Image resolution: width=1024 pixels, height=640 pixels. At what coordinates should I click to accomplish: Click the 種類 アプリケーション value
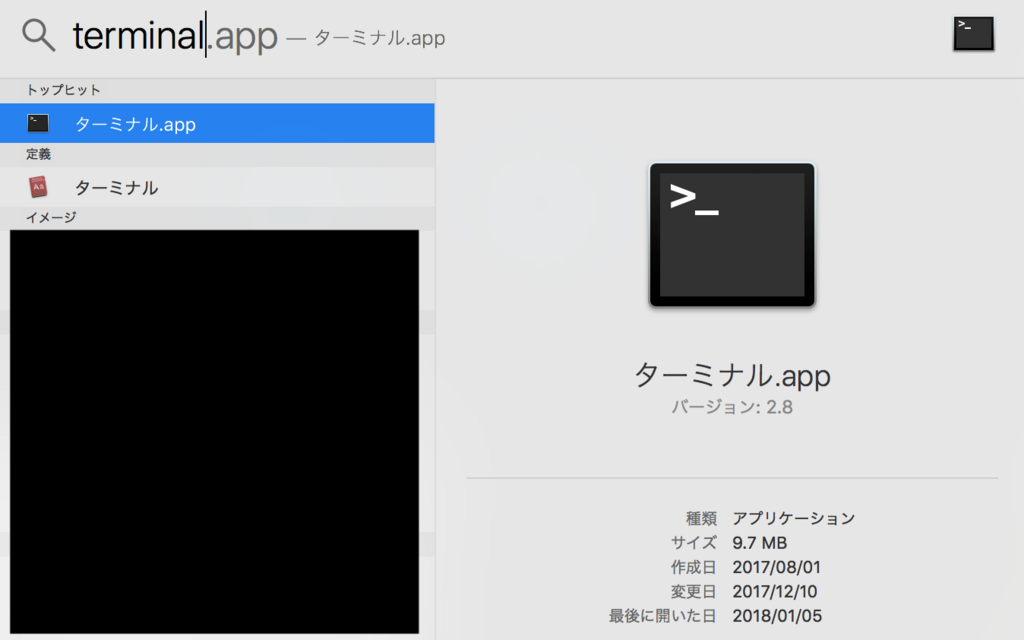tap(793, 518)
